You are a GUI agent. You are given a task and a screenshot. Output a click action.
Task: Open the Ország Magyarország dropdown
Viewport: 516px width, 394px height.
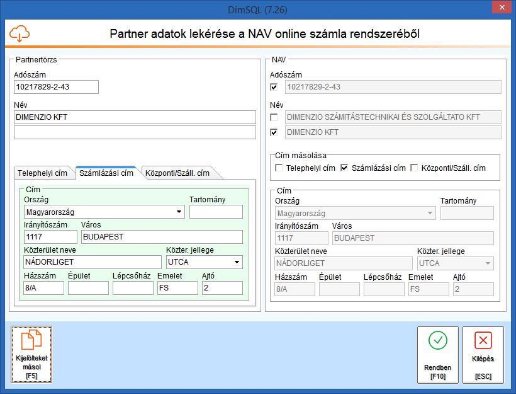tap(179, 212)
